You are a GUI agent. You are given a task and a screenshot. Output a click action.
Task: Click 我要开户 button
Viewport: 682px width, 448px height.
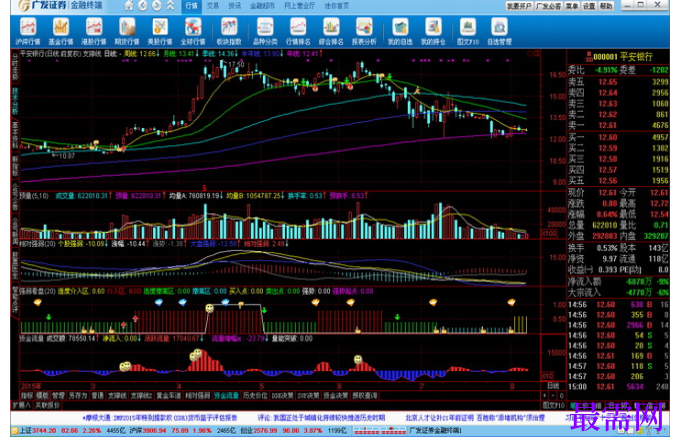click(519, 6)
